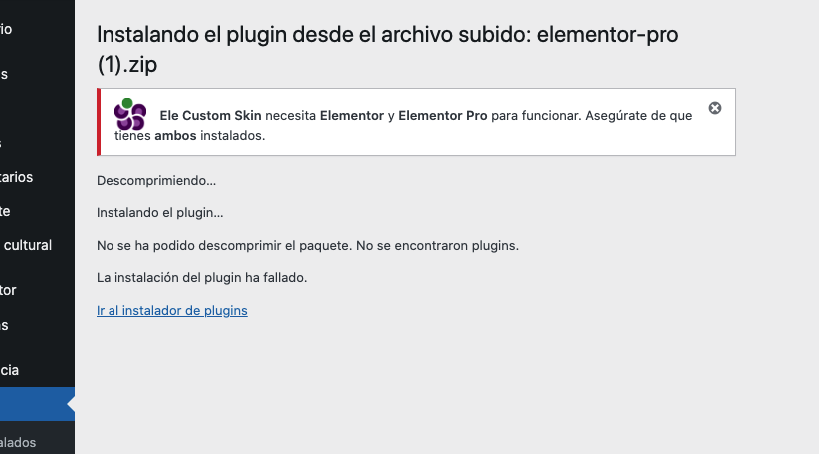Open the submenu entry ending in 'alados'
The image size is (819, 454).
pyautogui.click(x=18, y=442)
